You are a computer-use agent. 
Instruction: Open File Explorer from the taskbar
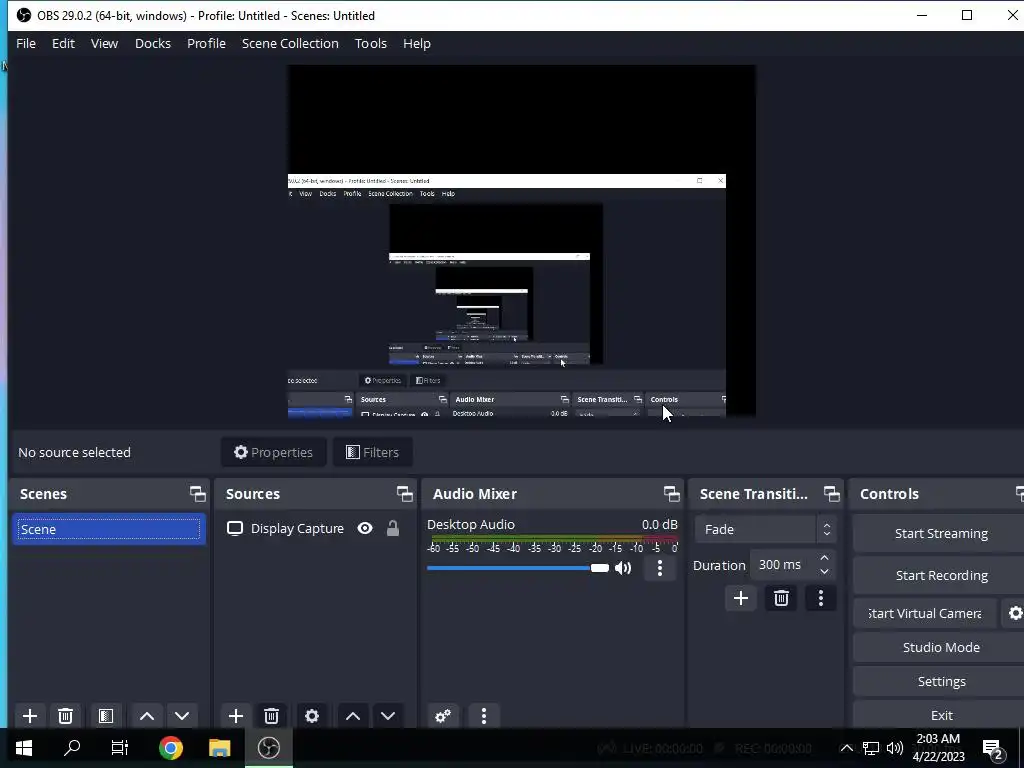pos(219,748)
